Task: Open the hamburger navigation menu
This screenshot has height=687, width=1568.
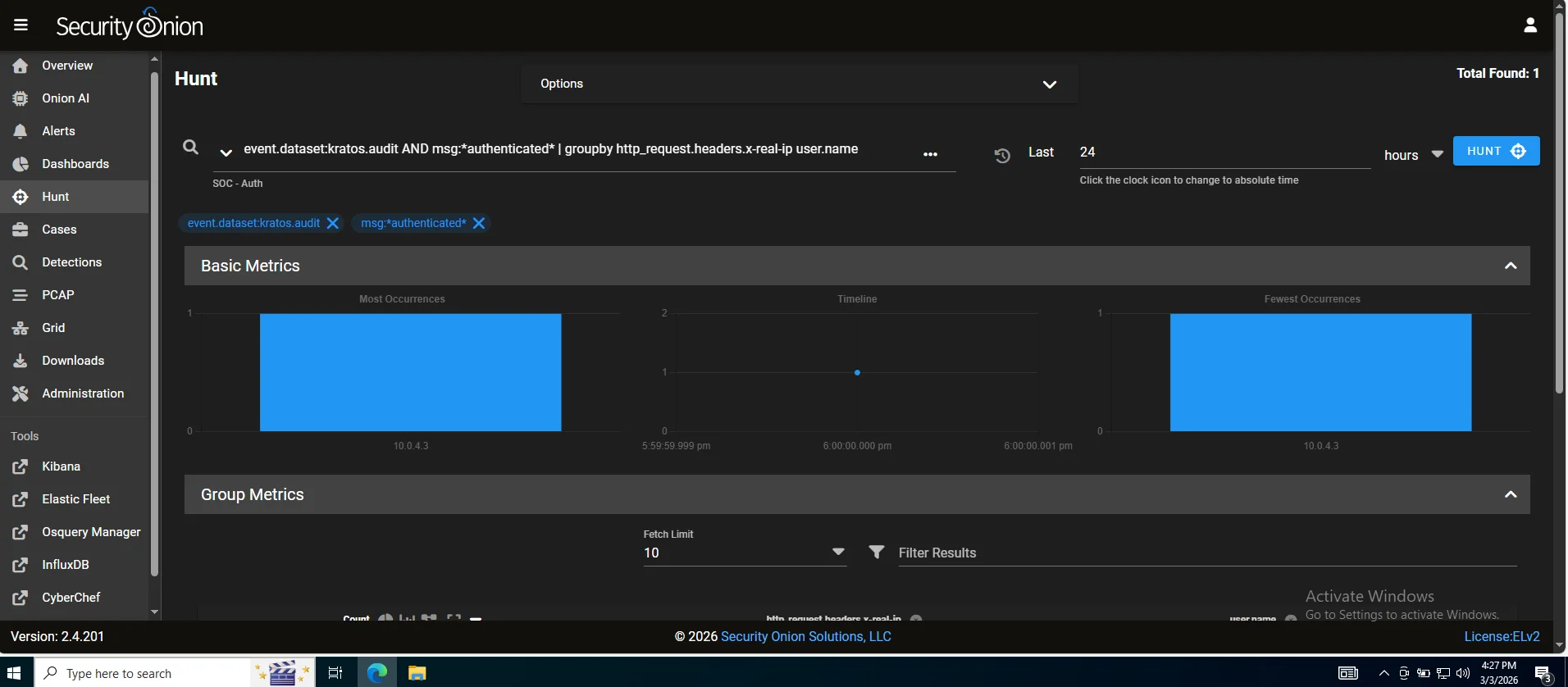Action: tap(21, 25)
